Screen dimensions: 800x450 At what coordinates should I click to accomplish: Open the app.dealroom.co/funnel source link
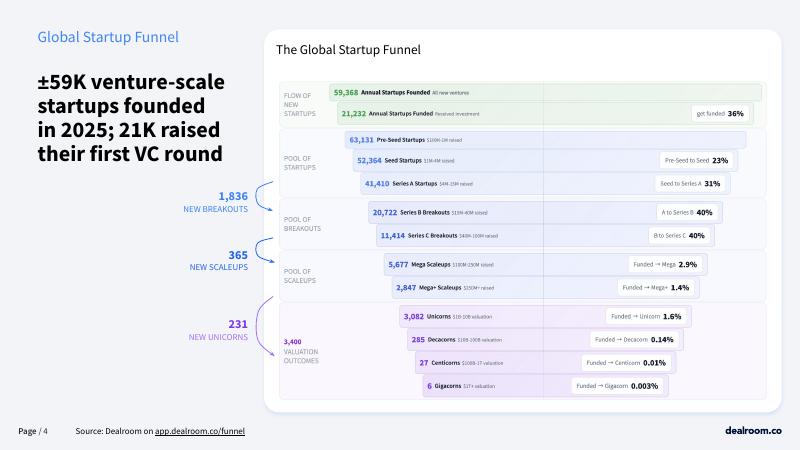(x=200, y=431)
